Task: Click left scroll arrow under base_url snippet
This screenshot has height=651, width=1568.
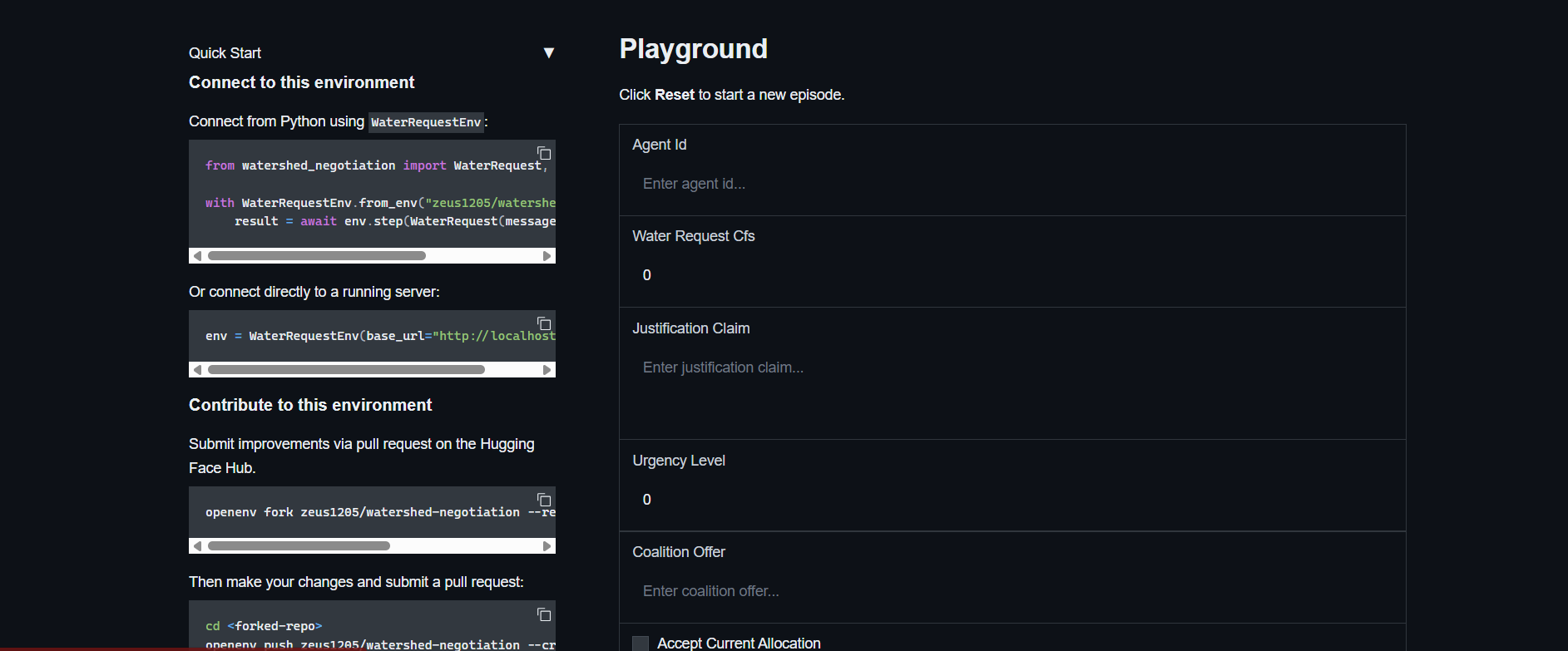Action: 197,370
